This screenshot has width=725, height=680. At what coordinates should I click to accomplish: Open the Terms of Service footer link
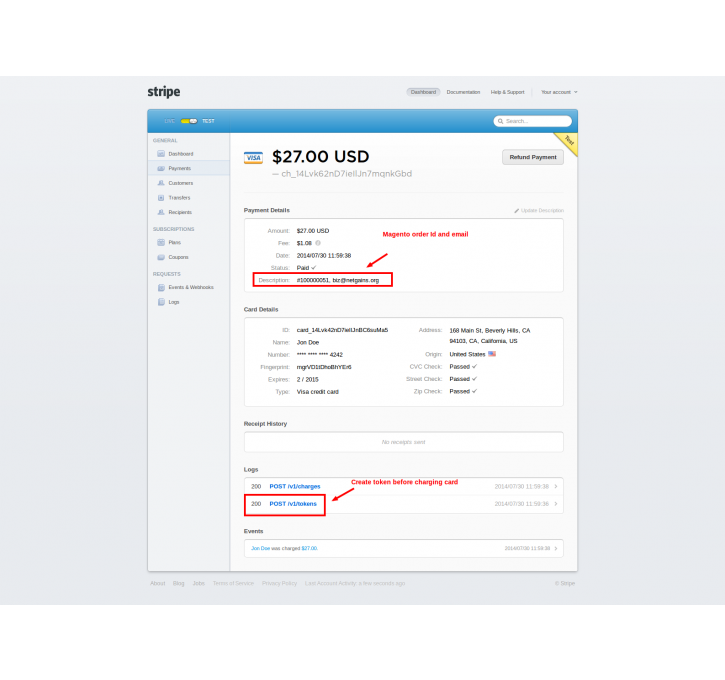[233, 583]
